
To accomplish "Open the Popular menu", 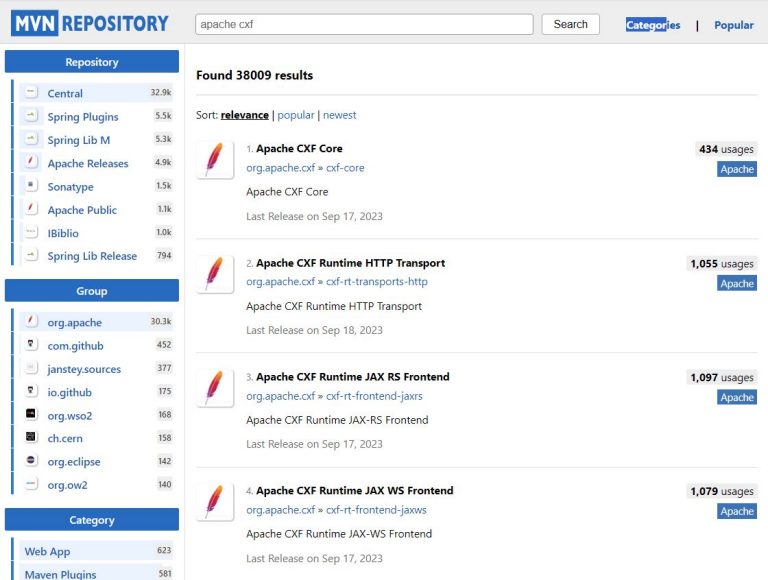I will pyautogui.click(x=733, y=25).
